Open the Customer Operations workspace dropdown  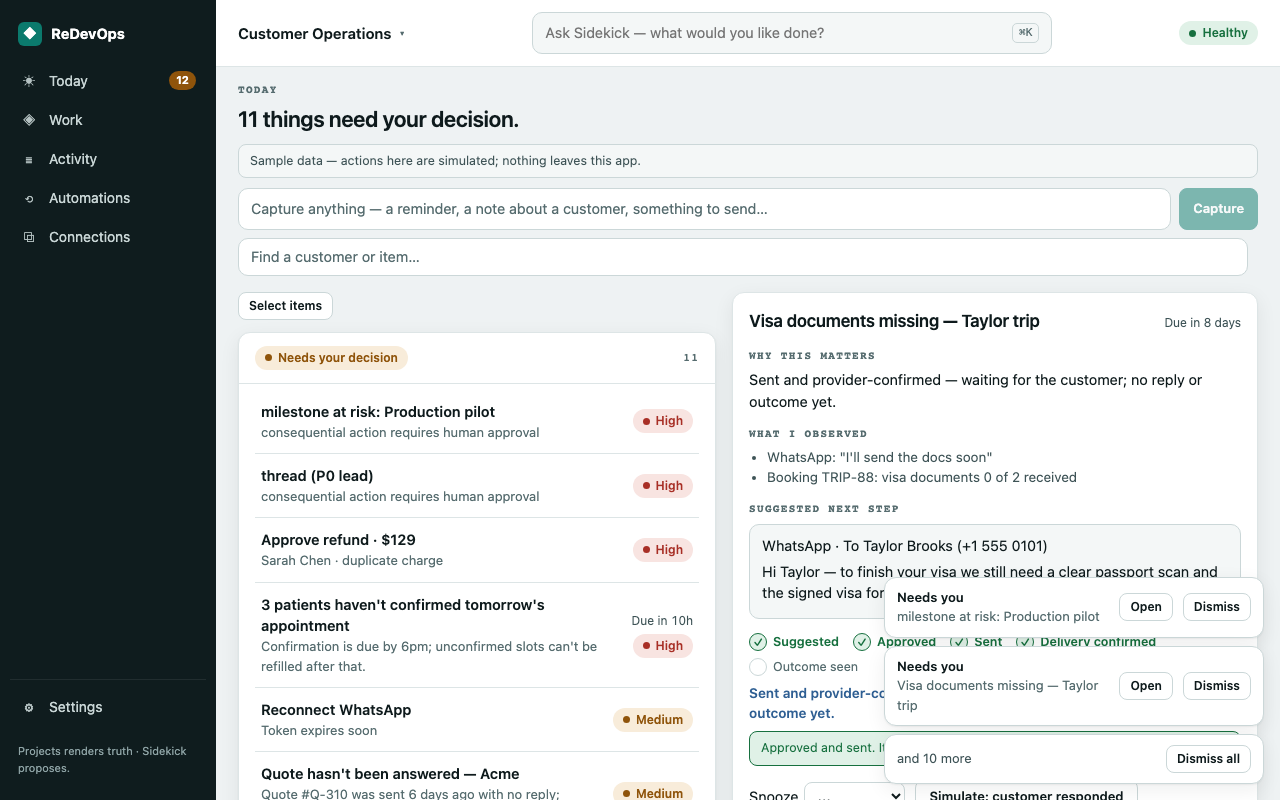point(322,34)
